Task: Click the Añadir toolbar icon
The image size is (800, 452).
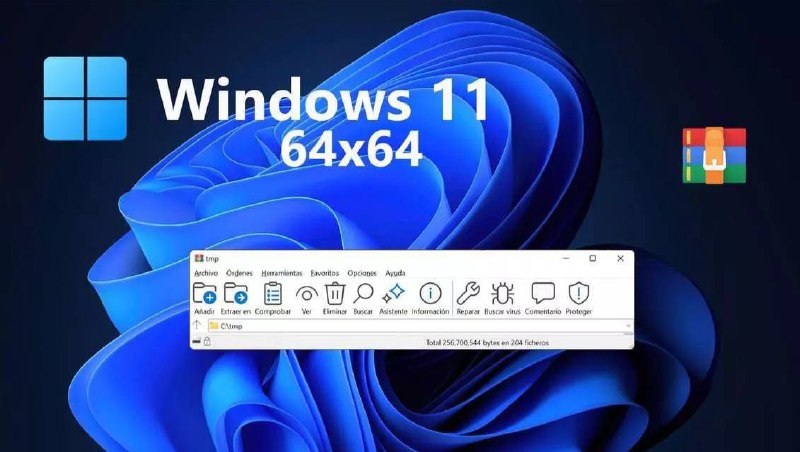Action: [204, 294]
